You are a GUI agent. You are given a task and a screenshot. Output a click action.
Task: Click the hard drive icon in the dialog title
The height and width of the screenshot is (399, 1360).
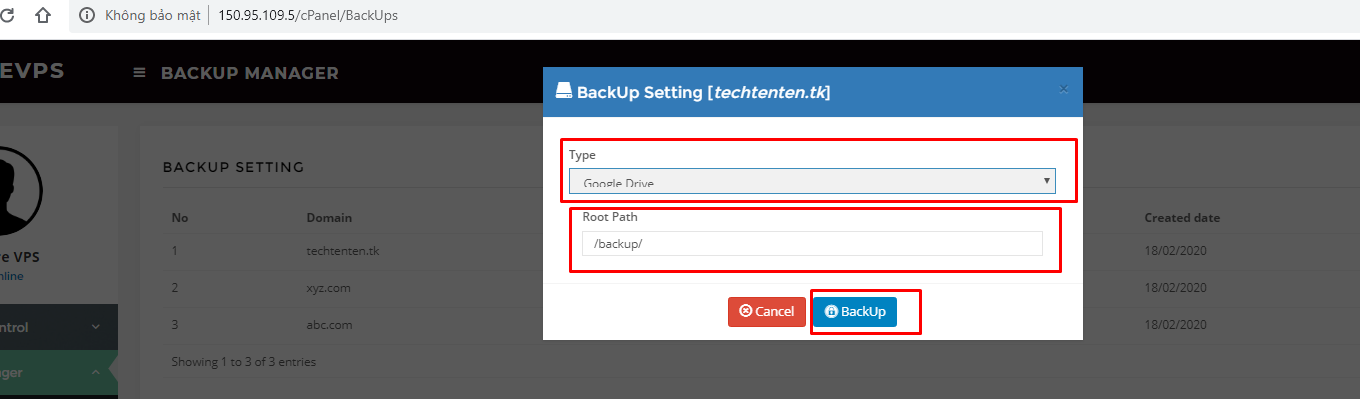(564, 92)
